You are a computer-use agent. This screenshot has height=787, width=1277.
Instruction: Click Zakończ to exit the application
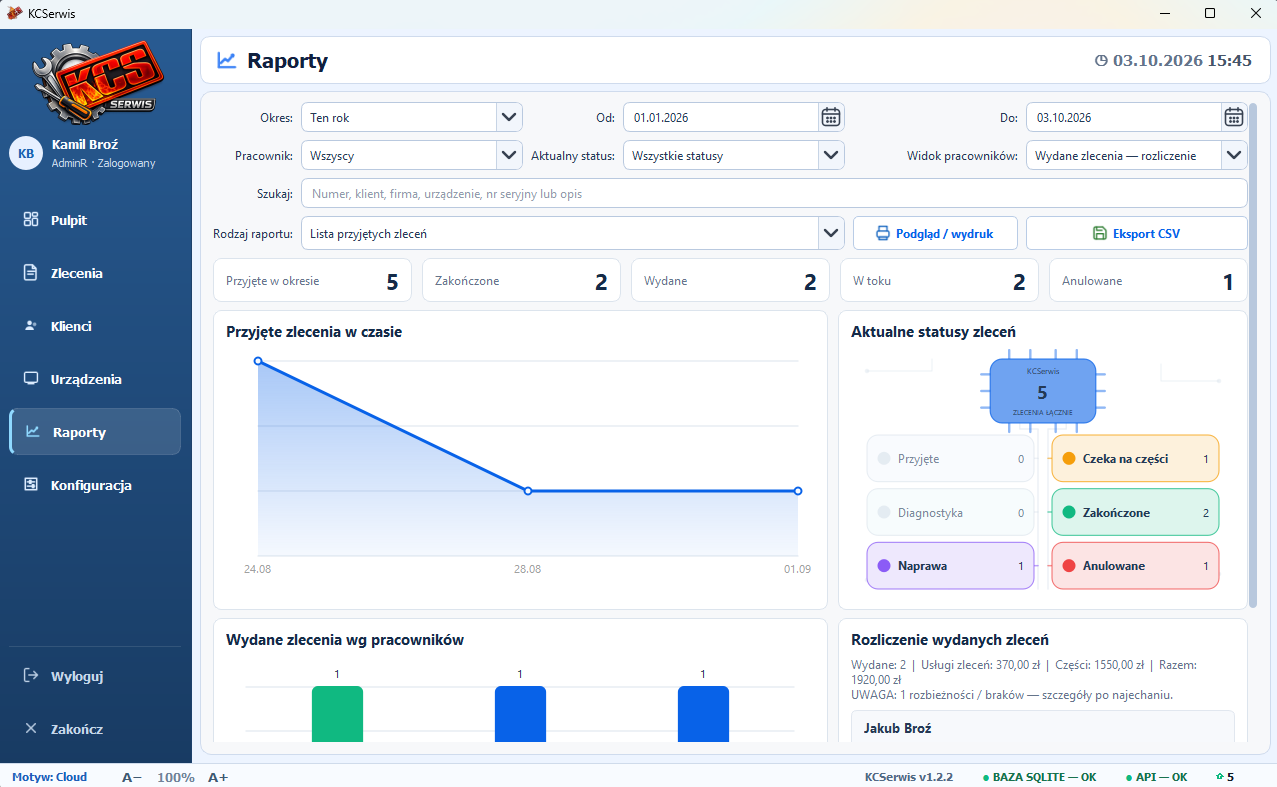point(95,729)
